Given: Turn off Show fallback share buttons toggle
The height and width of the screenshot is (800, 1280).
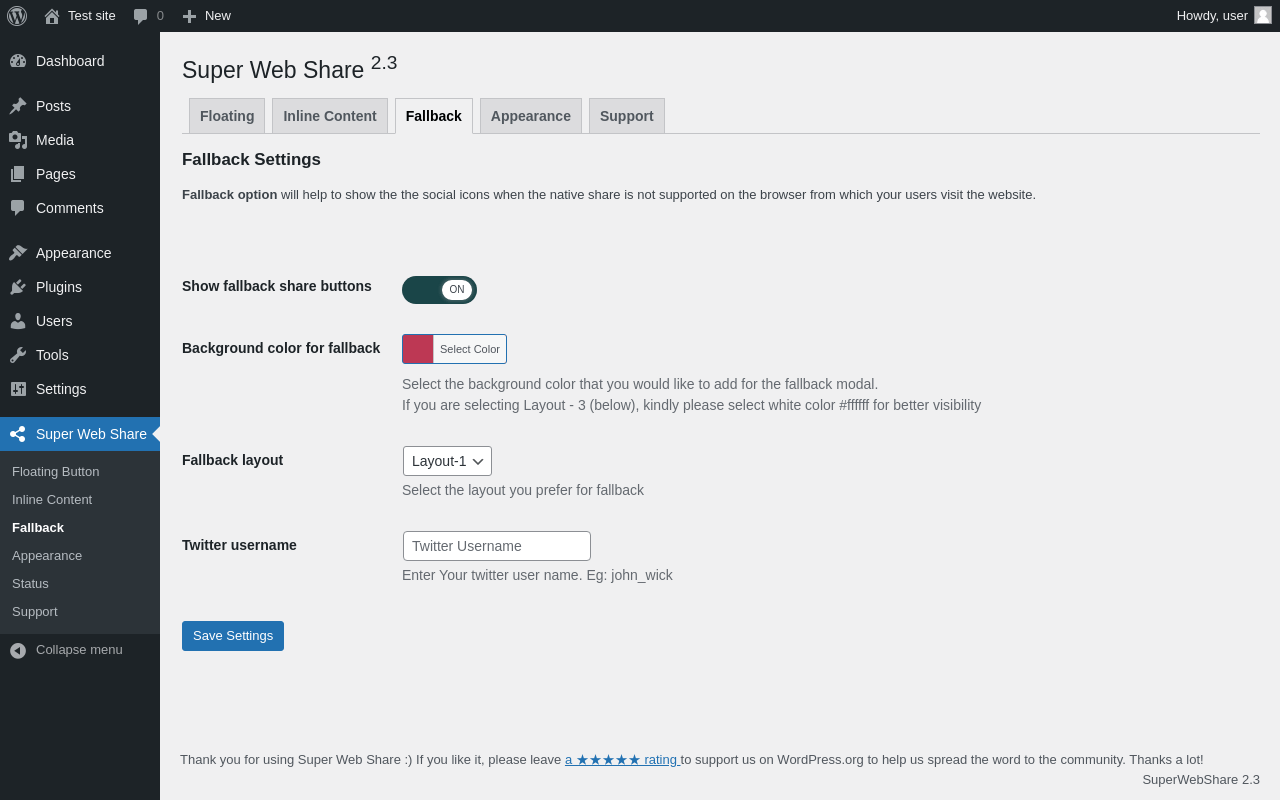Looking at the screenshot, I should pyautogui.click(x=439, y=290).
